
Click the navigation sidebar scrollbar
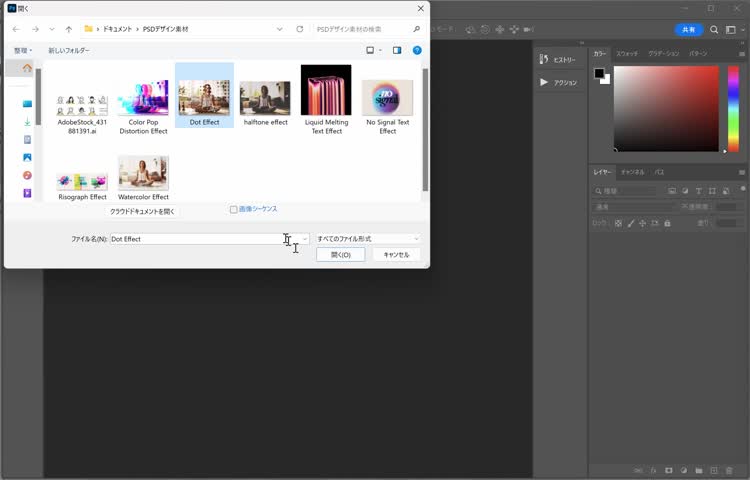(38, 97)
